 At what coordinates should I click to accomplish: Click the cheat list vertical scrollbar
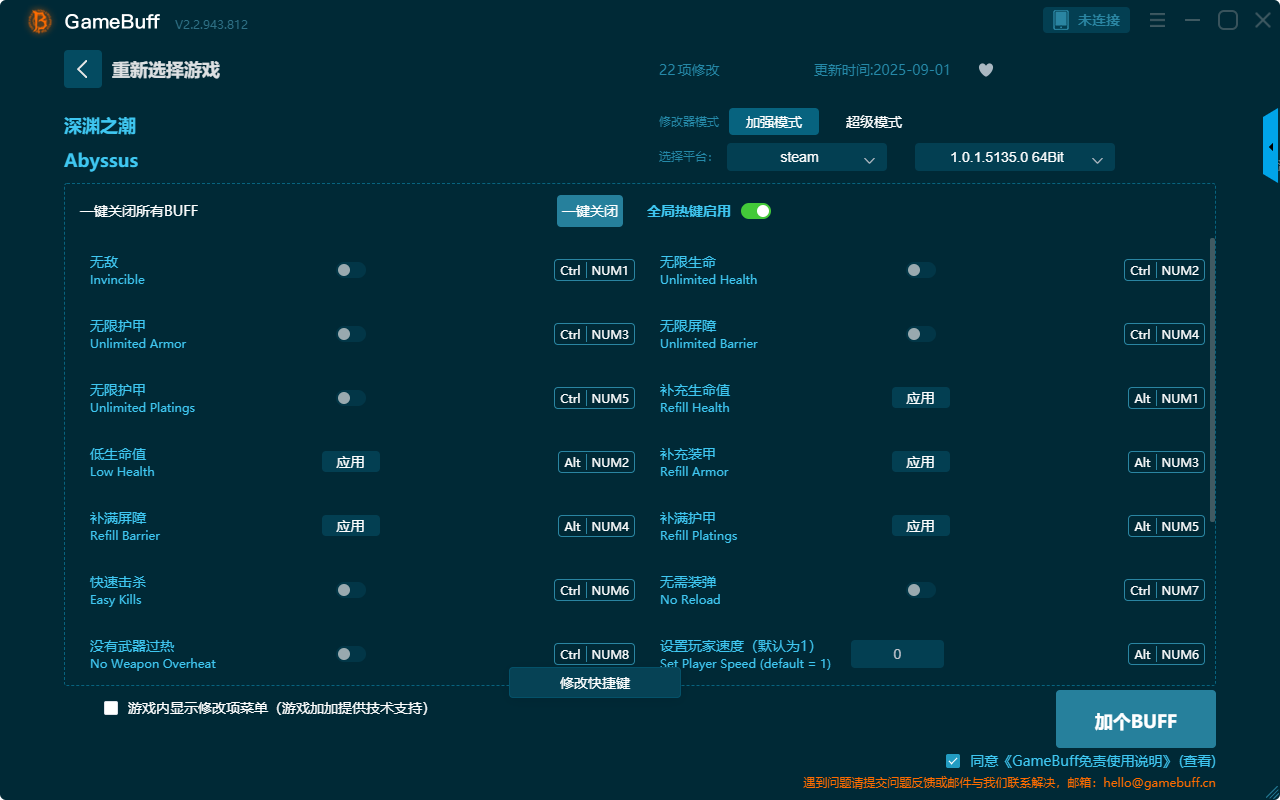(1213, 380)
